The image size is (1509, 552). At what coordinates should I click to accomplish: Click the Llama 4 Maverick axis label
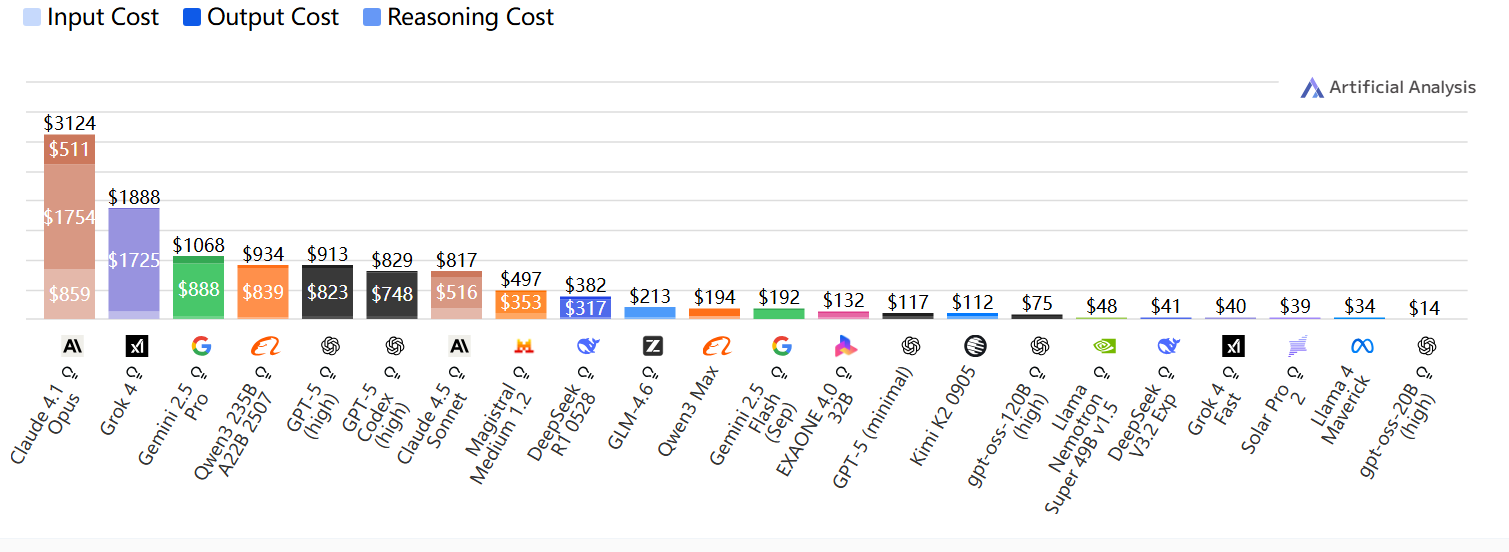1341,407
